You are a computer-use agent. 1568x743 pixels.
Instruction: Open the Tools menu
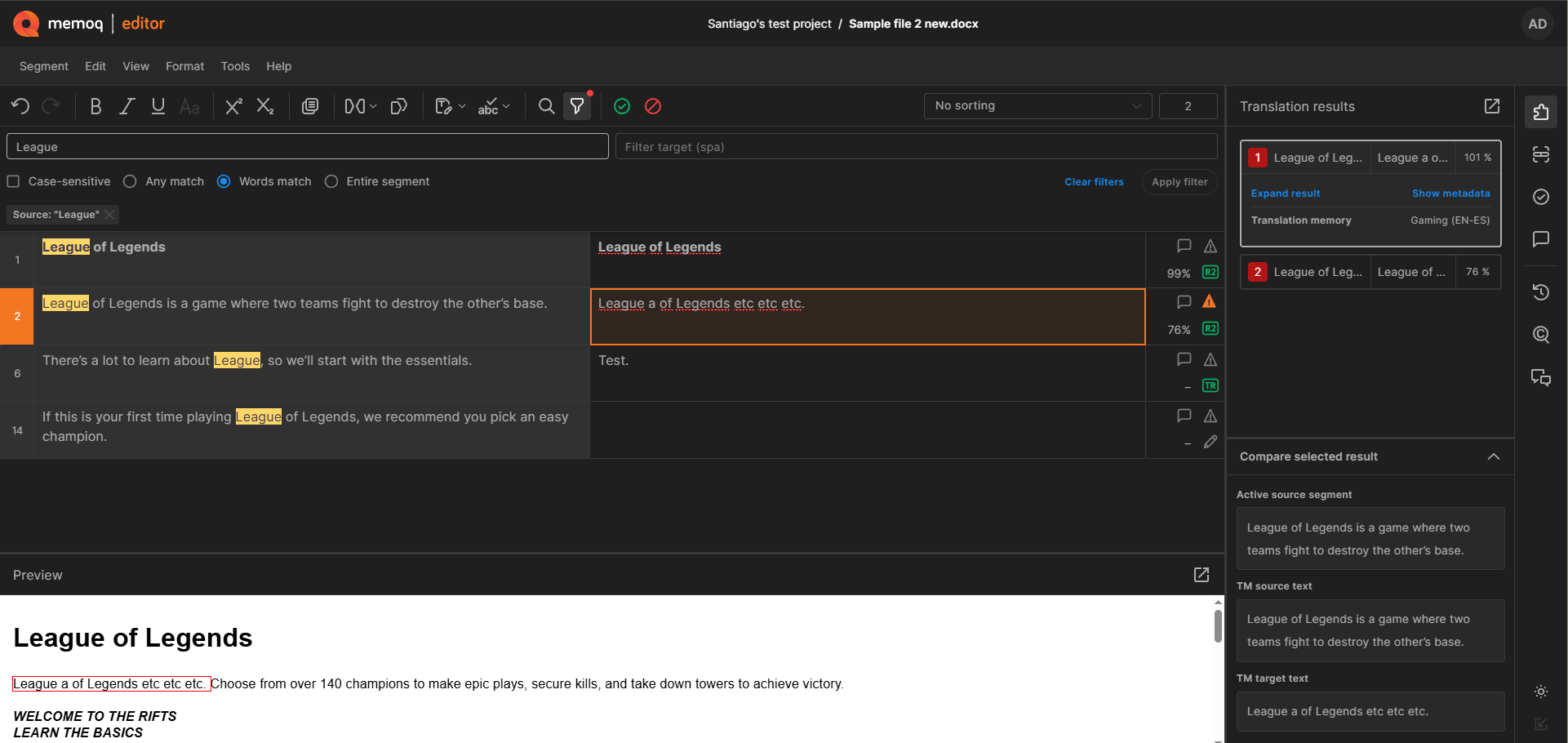(235, 66)
